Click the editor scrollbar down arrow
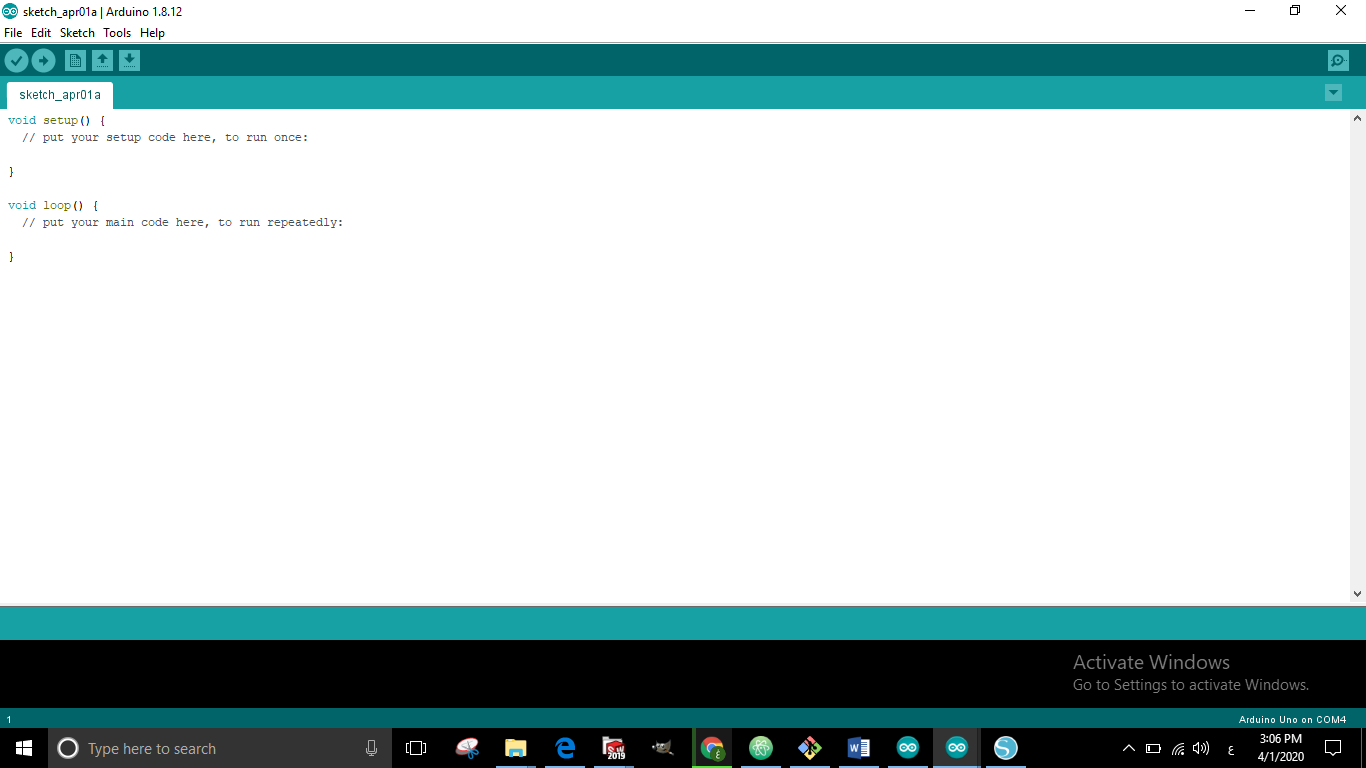 click(x=1358, y=594)
